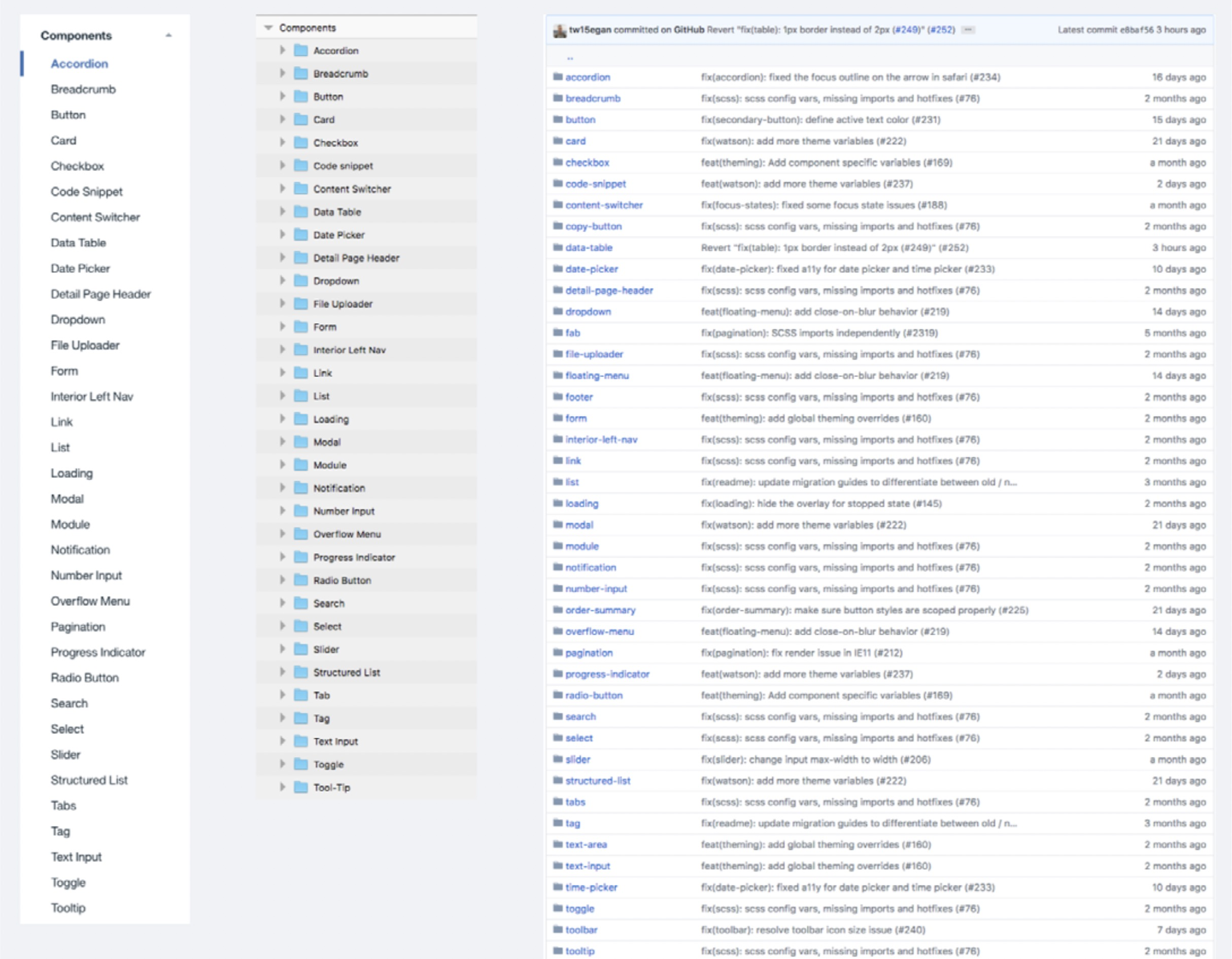Expand the Accordion folder in tree
Image resolution: width=1232 pixels, height=959 pixels.
click(283, 50)
